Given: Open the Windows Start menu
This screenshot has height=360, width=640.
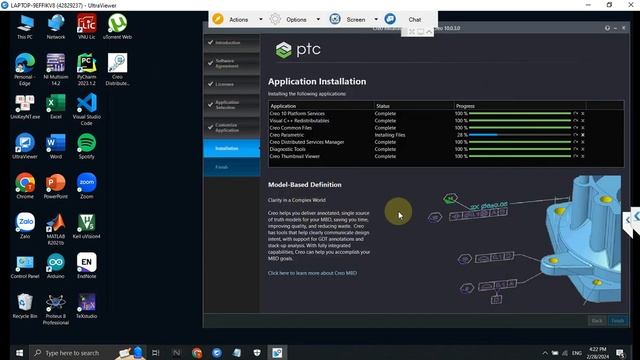Looking at the screenshot, I should (19, 353).
